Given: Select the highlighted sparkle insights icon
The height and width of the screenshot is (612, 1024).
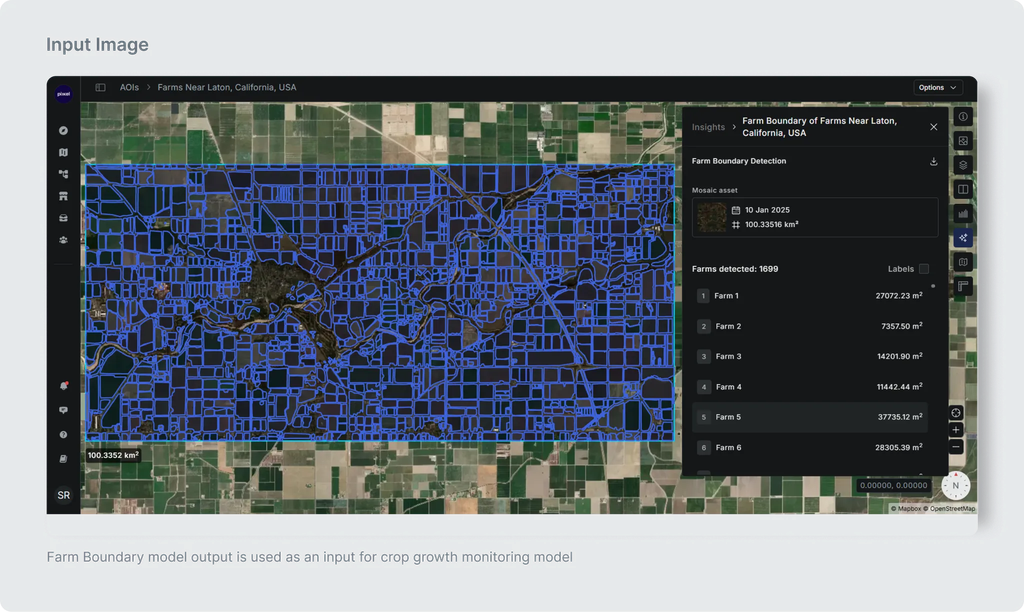Looking at the screenshot, I should 963,238.
